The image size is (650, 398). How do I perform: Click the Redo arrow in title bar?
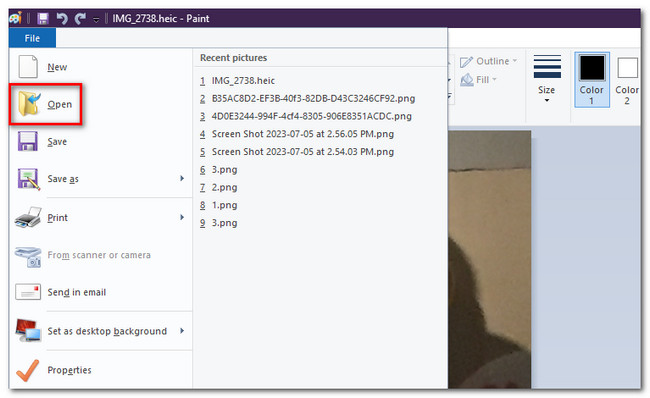point(80,19)
